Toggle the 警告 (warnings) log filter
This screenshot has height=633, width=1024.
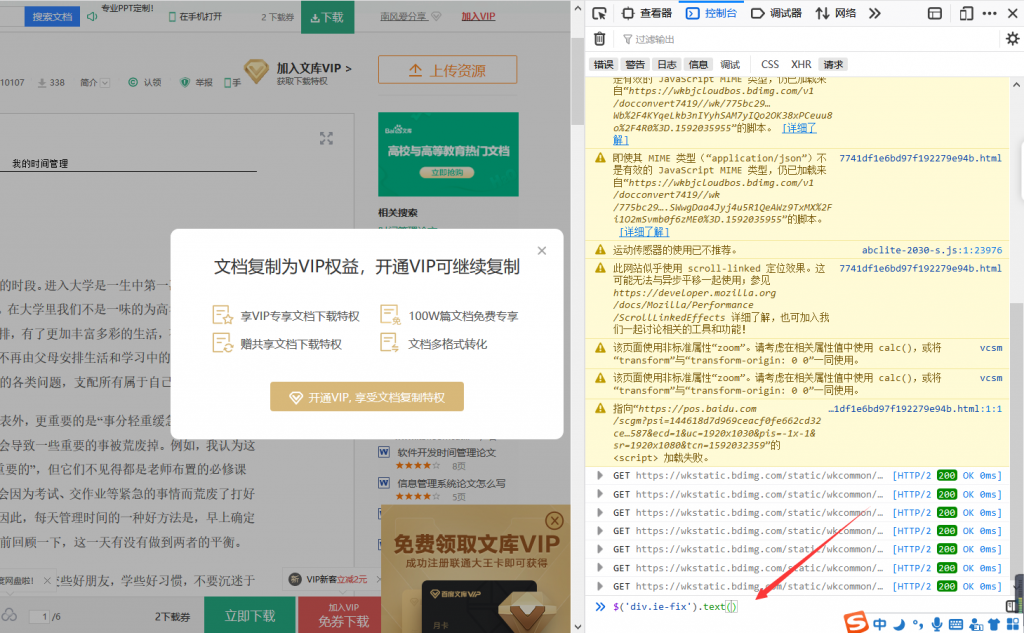tap(635, 64)
